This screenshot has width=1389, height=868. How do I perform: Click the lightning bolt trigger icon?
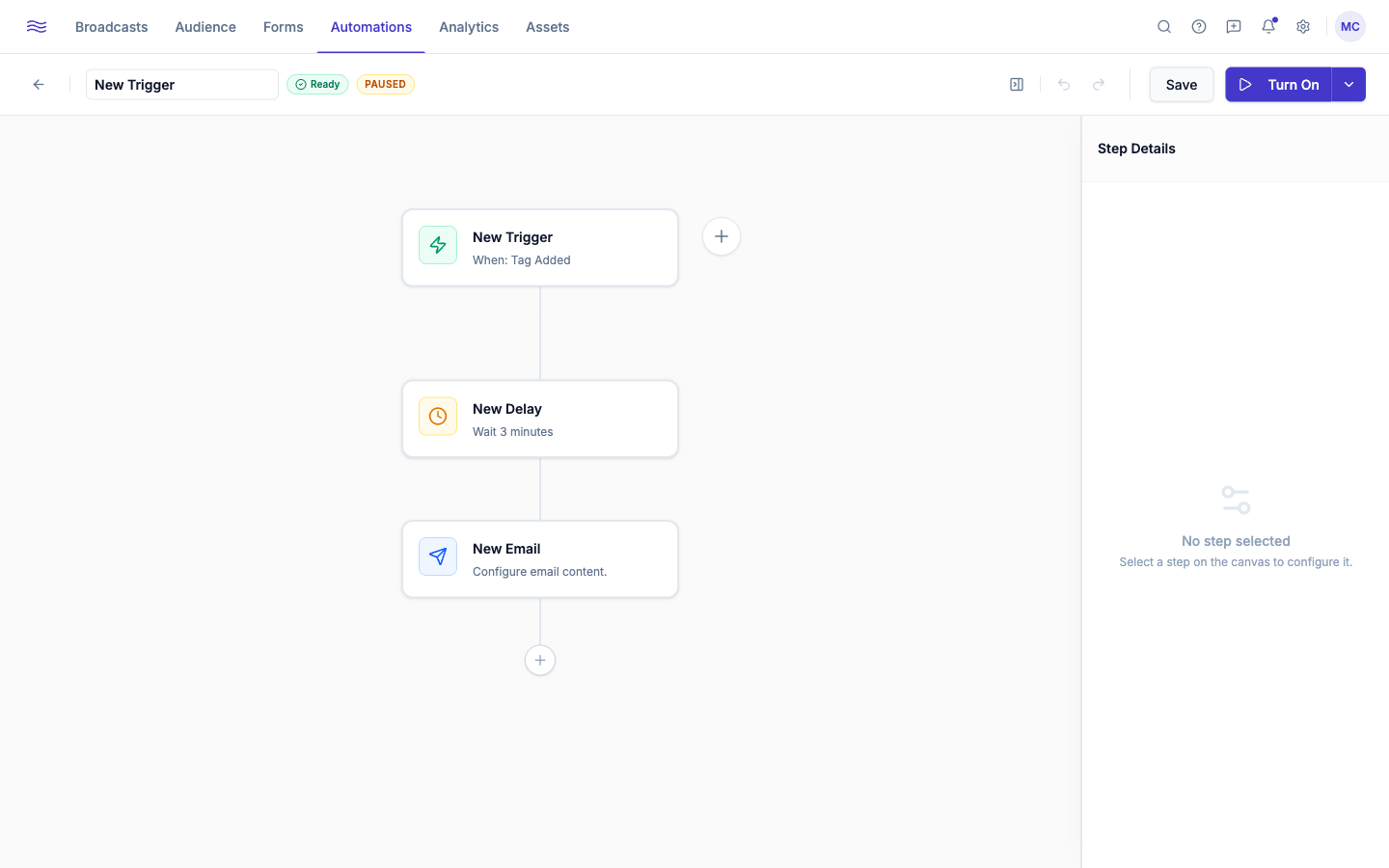coord(438,245)
